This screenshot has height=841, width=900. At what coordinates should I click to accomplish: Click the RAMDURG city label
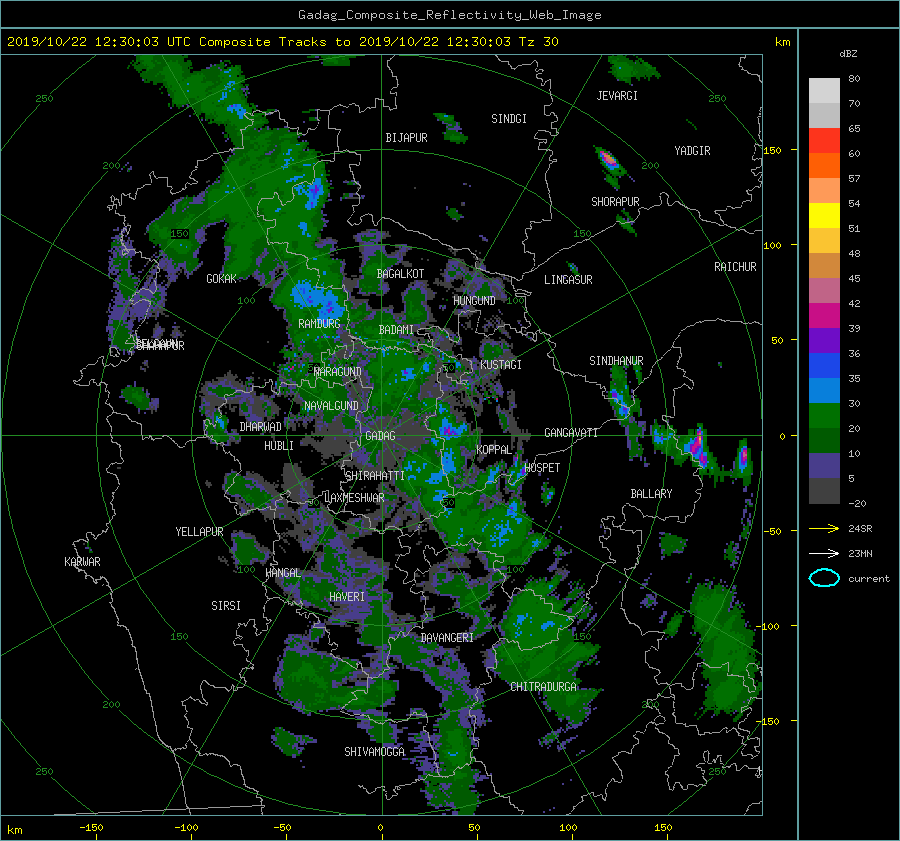(x=319, y=324)
